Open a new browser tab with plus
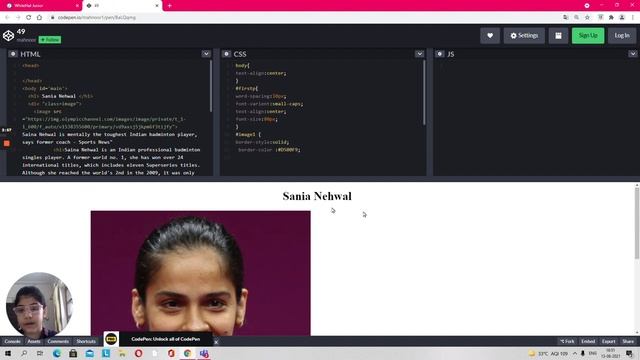The width and height of the screenshot is (640, 360). point(169,6)
